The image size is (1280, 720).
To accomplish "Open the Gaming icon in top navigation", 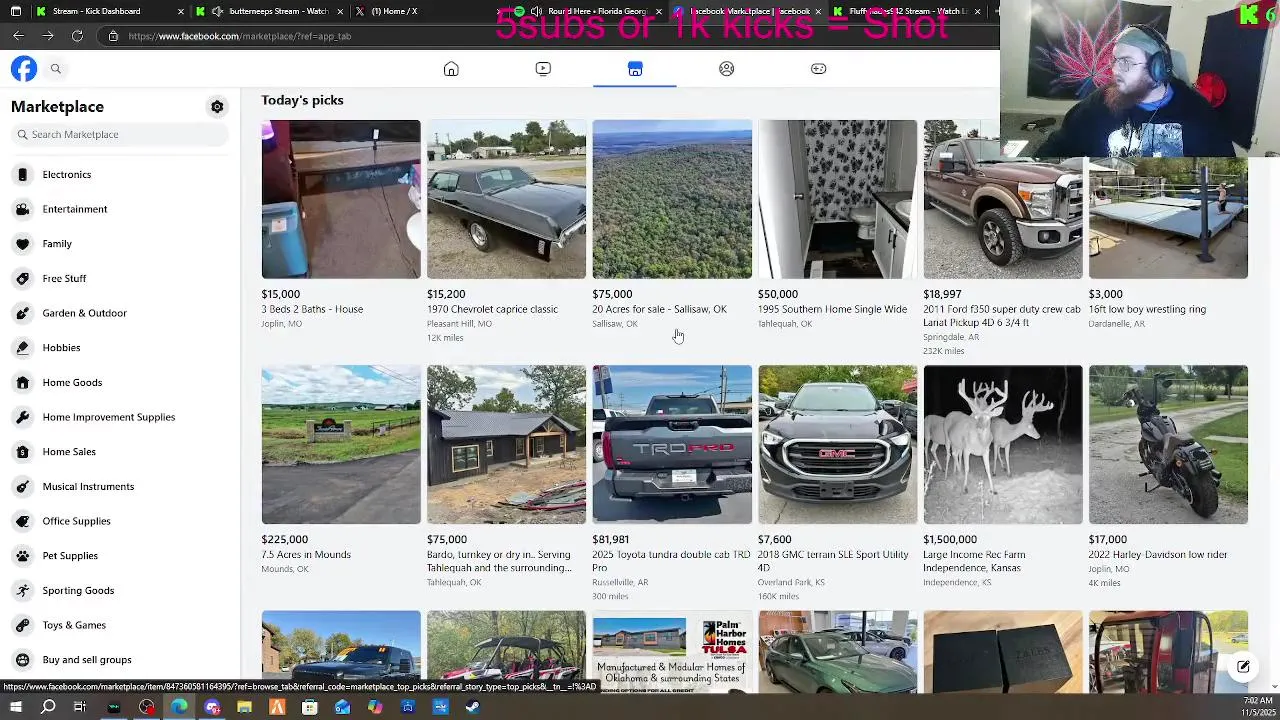I will coord(818,69).
